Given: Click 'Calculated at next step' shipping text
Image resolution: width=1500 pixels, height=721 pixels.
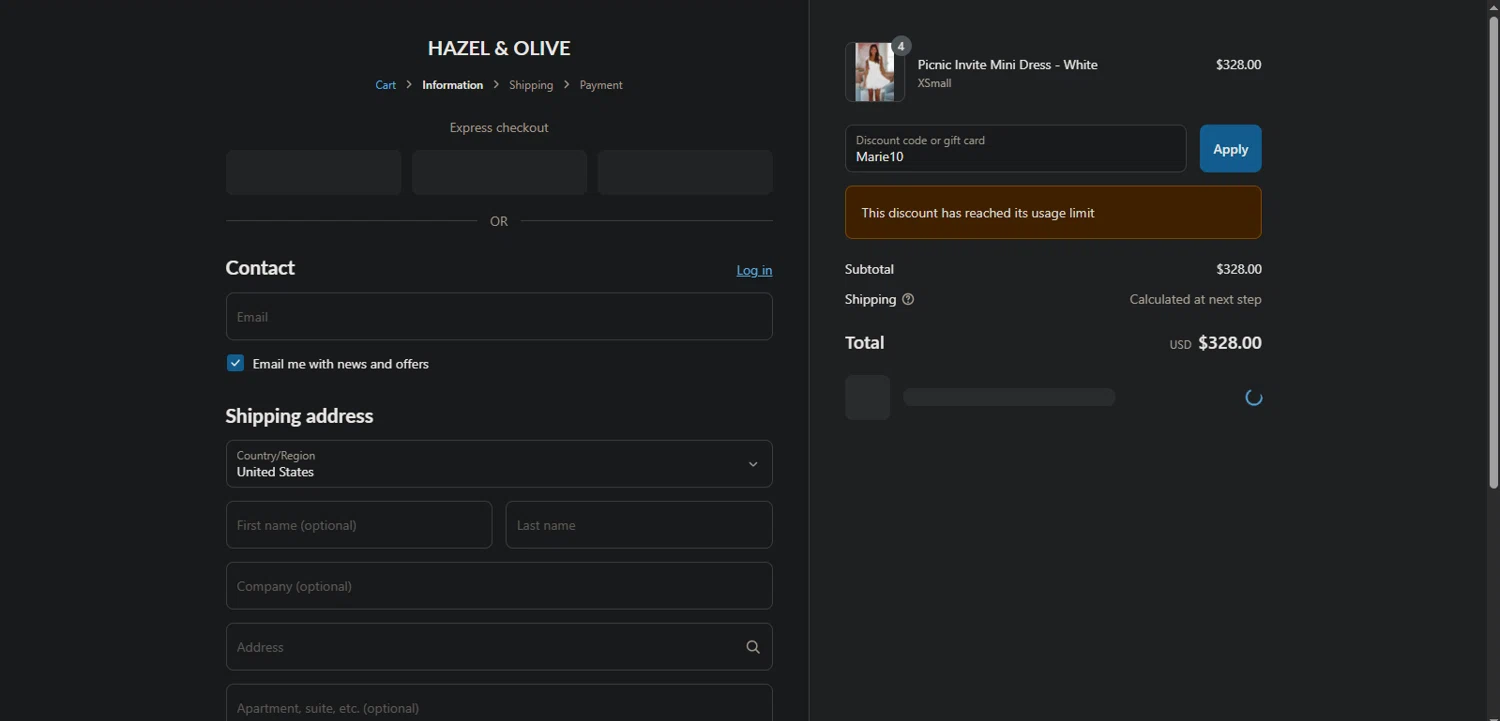Looking at the screenshot, I should tap(1195, 299).
